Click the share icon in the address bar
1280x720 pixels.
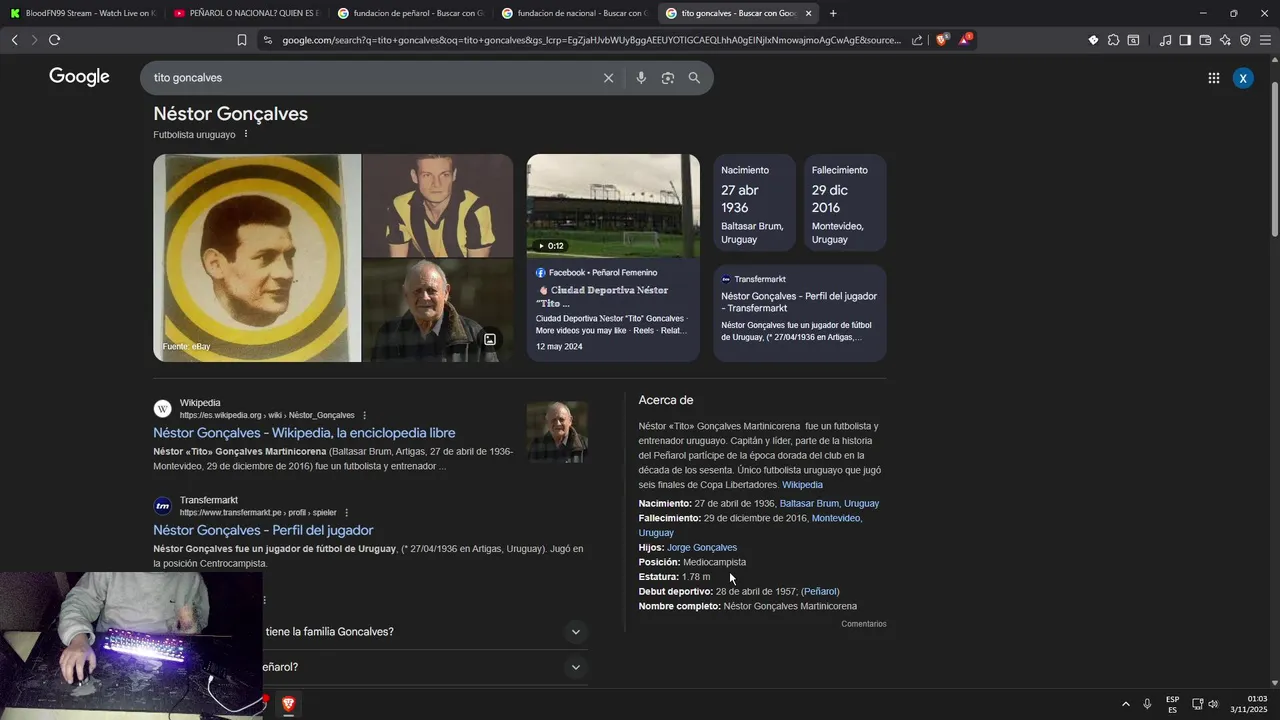917,40
